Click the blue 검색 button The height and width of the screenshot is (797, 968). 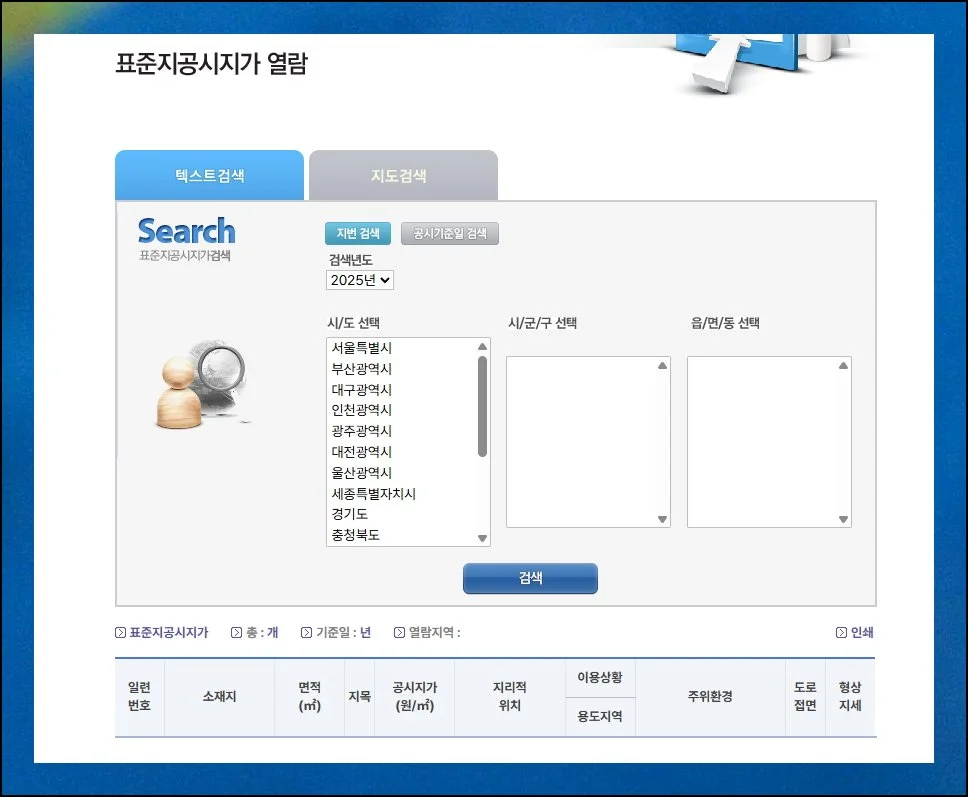pos(530,578)
